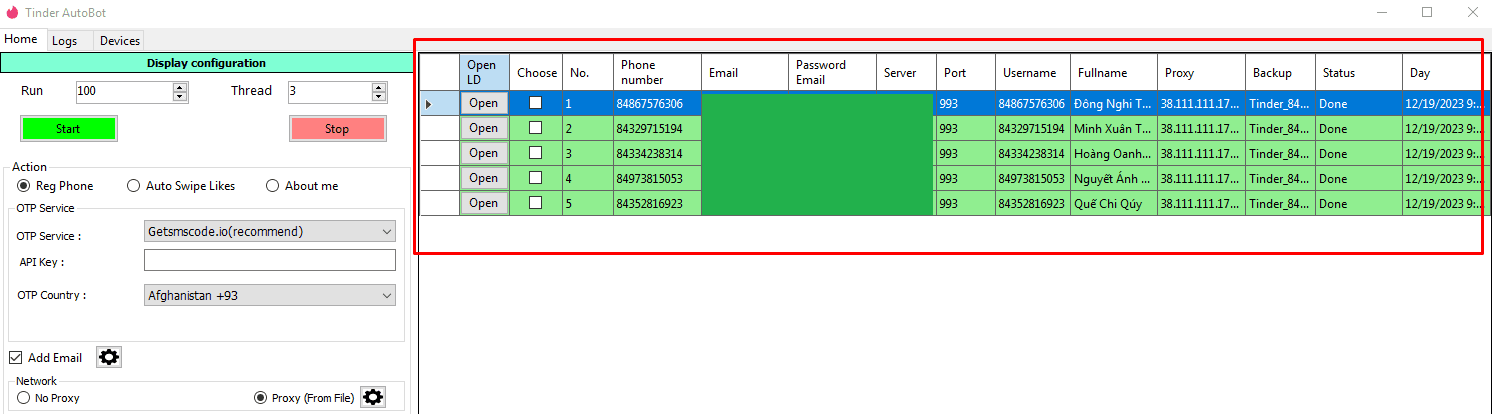Image resolution: width=1492 pixels, height=414 pixels.
Task: Click Fullname cell Đông Nghi T...
Action: pos(1114,104)
